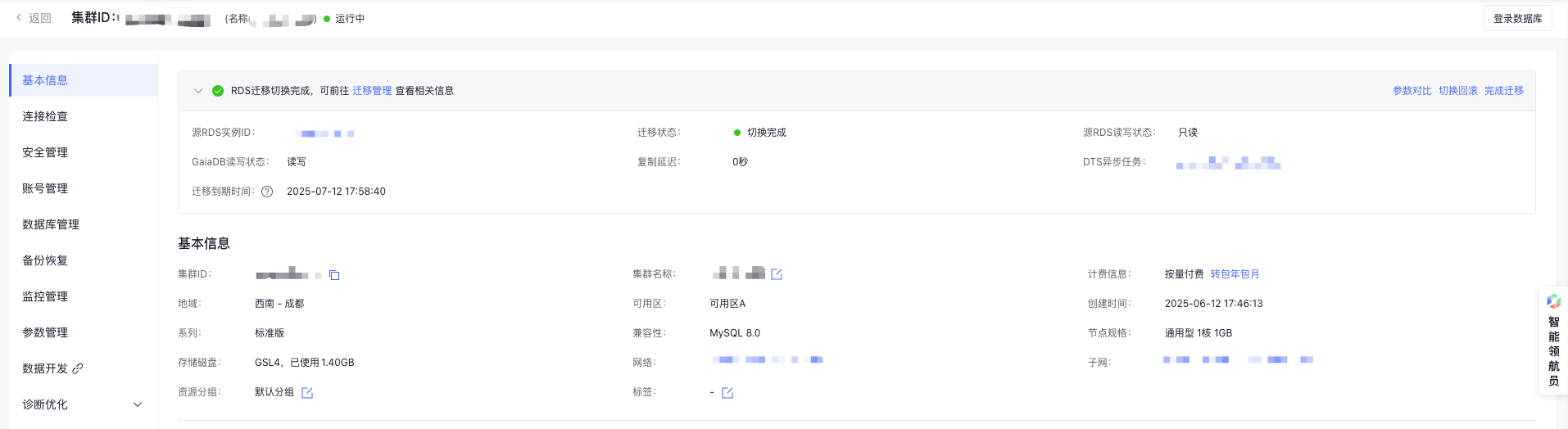Open 参数对比 link
The image size is (1568, 429).
pos(1412,91)
